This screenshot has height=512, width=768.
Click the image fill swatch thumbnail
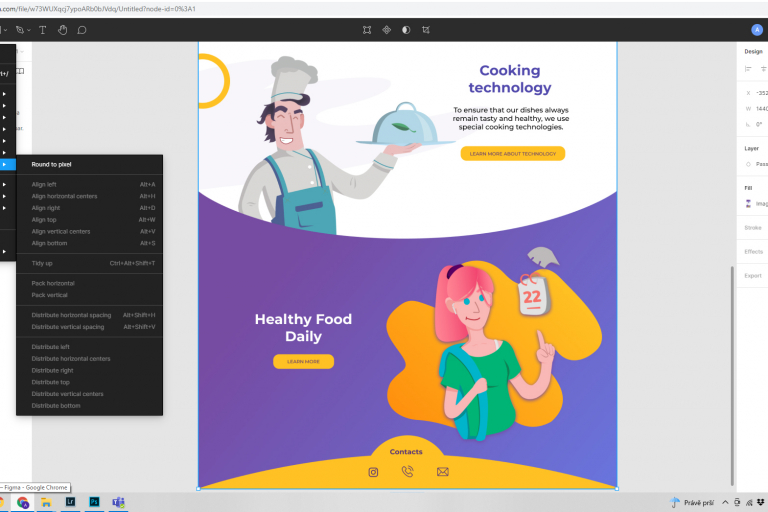pyautogui.click(x=748, y=203)
